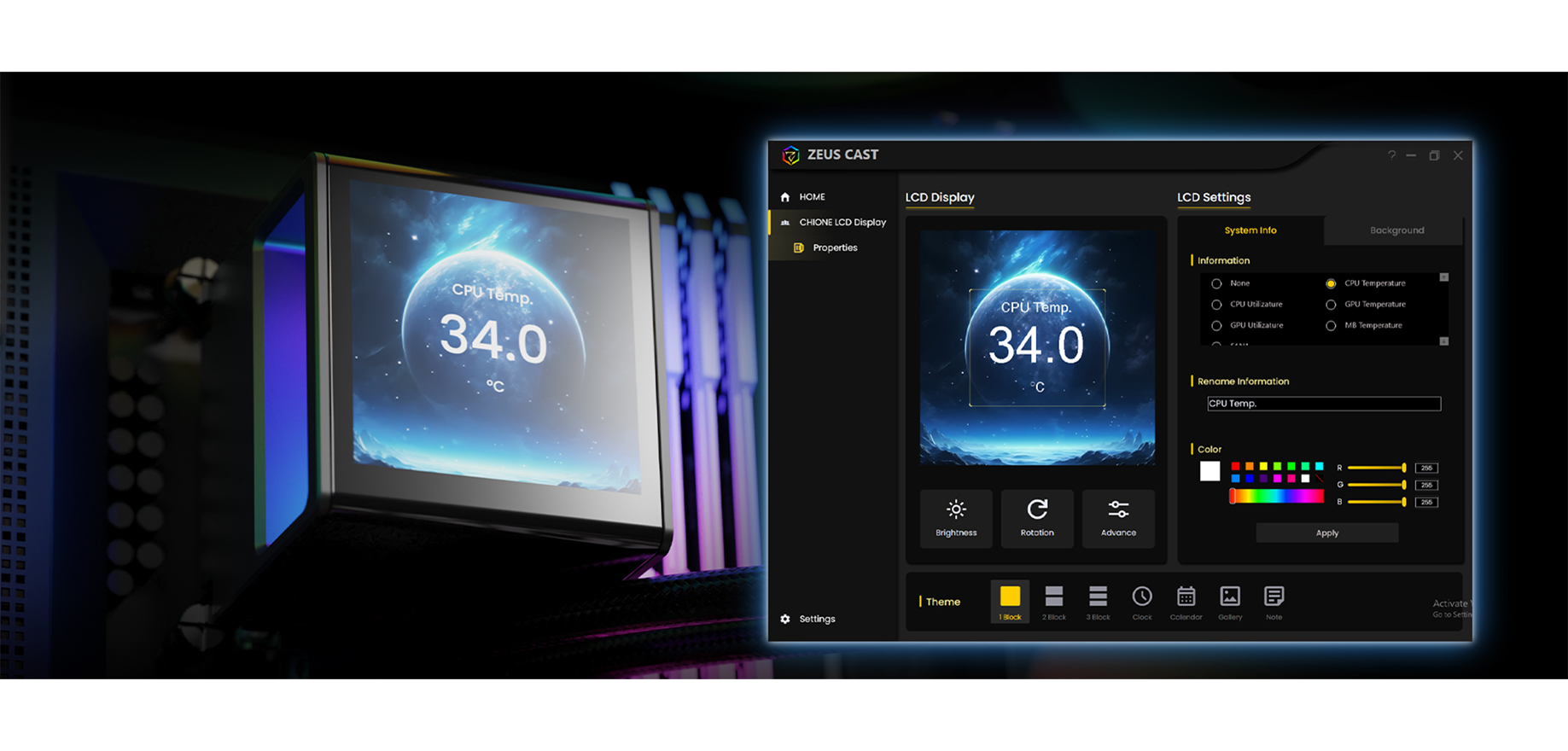Pick the red color swatch
The width and height of the screenshot is (1568, 751).
pyautogui.click(x=1235, y=466)
